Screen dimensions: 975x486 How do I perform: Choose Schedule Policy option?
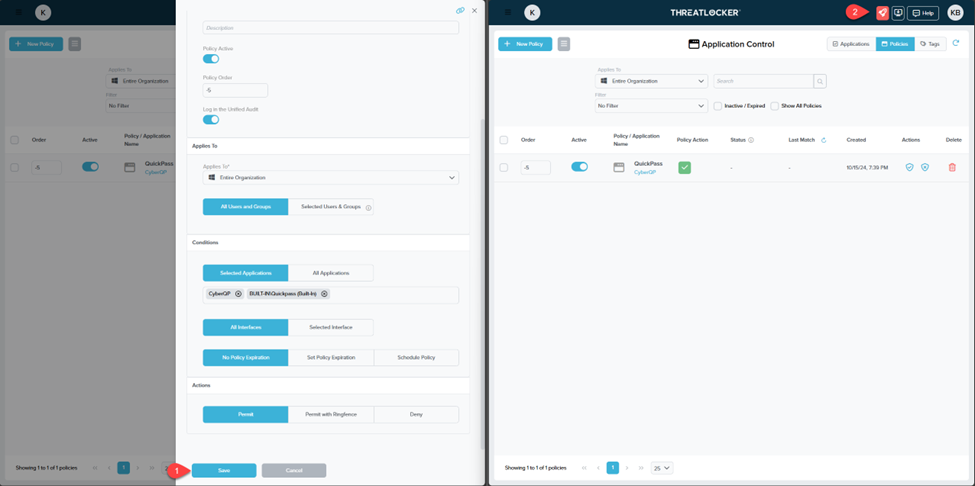point(416,357)
